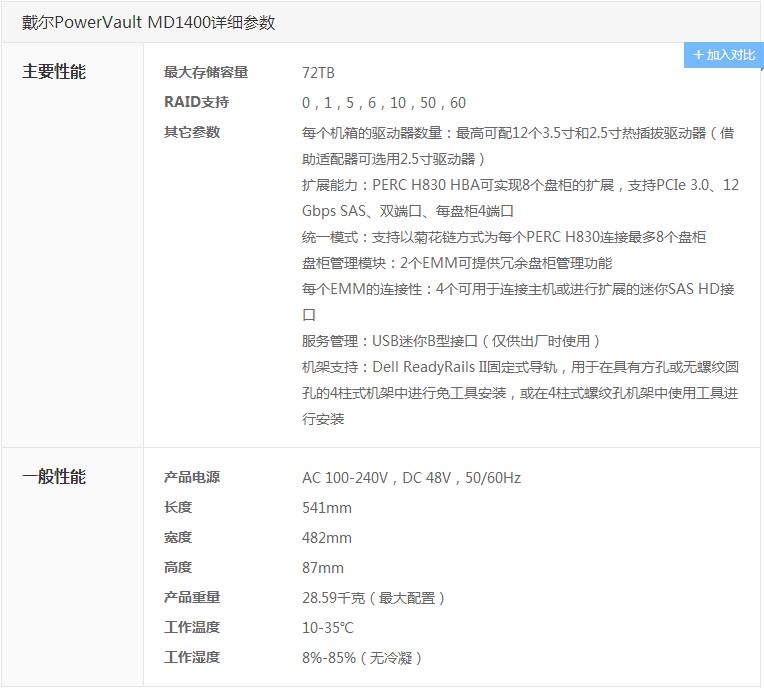
Task: Click the 其它参数 label
Action: [192, 132]
